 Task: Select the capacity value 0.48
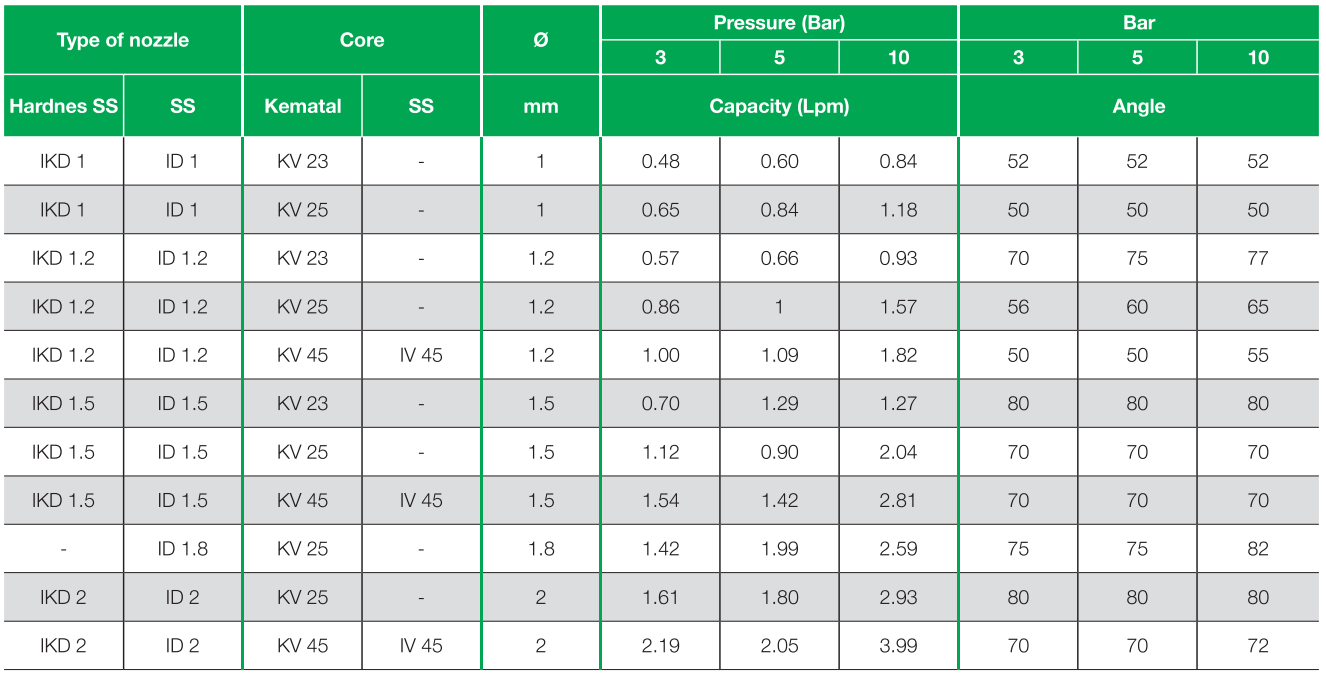[660, 161]
